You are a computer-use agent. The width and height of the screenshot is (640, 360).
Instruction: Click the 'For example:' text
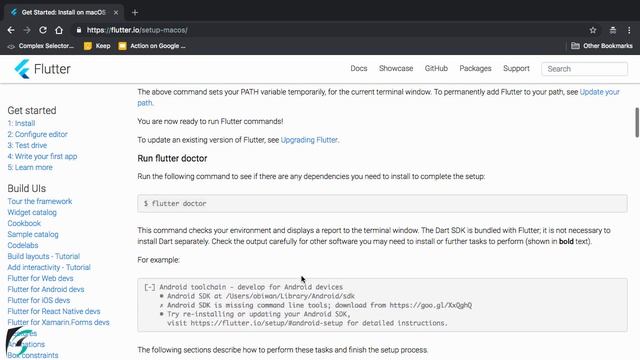[x=158, y=260]
